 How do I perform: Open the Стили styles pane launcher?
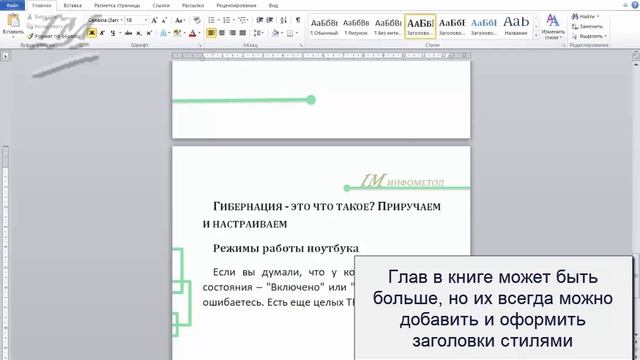coord(563,45)
